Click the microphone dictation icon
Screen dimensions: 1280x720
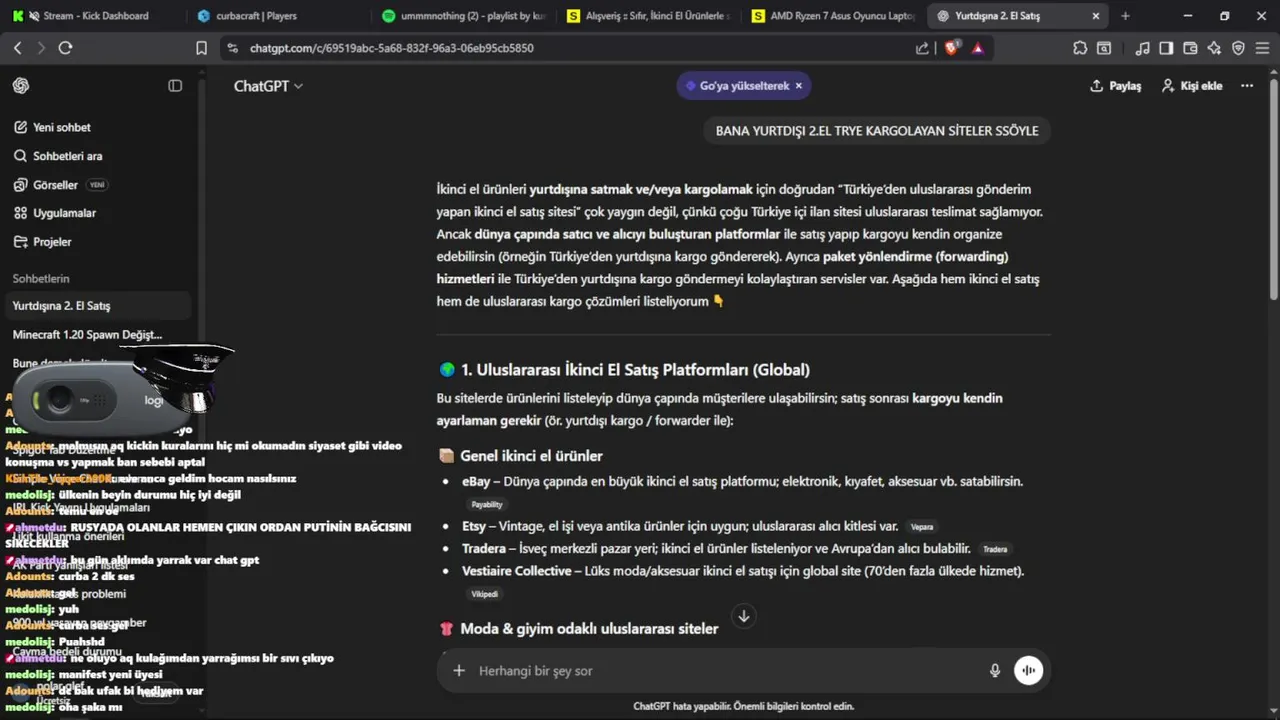click(x=995, y=671)
